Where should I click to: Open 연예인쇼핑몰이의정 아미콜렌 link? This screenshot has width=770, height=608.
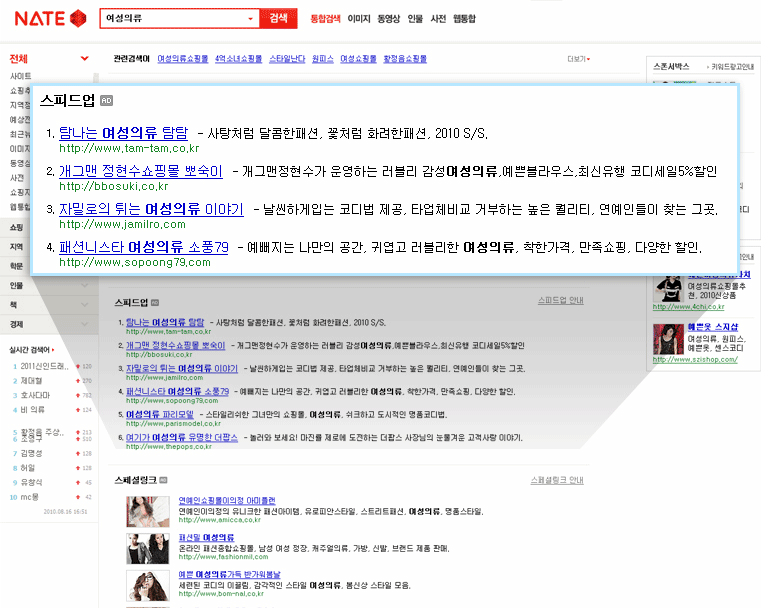point(227,500)
